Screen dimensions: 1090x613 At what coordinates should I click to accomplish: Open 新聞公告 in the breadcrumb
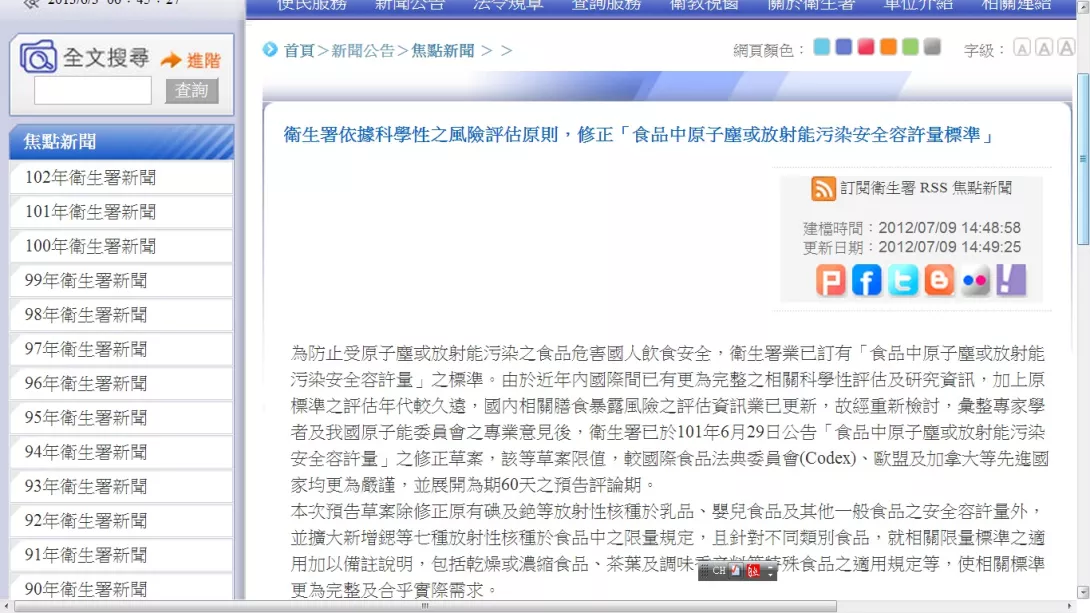(363, 51)
